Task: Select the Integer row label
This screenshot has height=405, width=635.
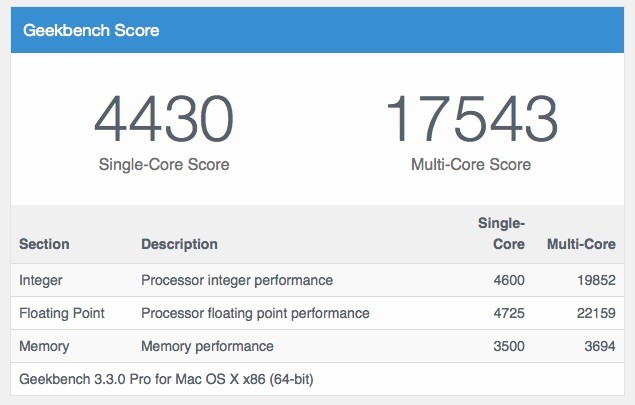Action: [43, 280]
